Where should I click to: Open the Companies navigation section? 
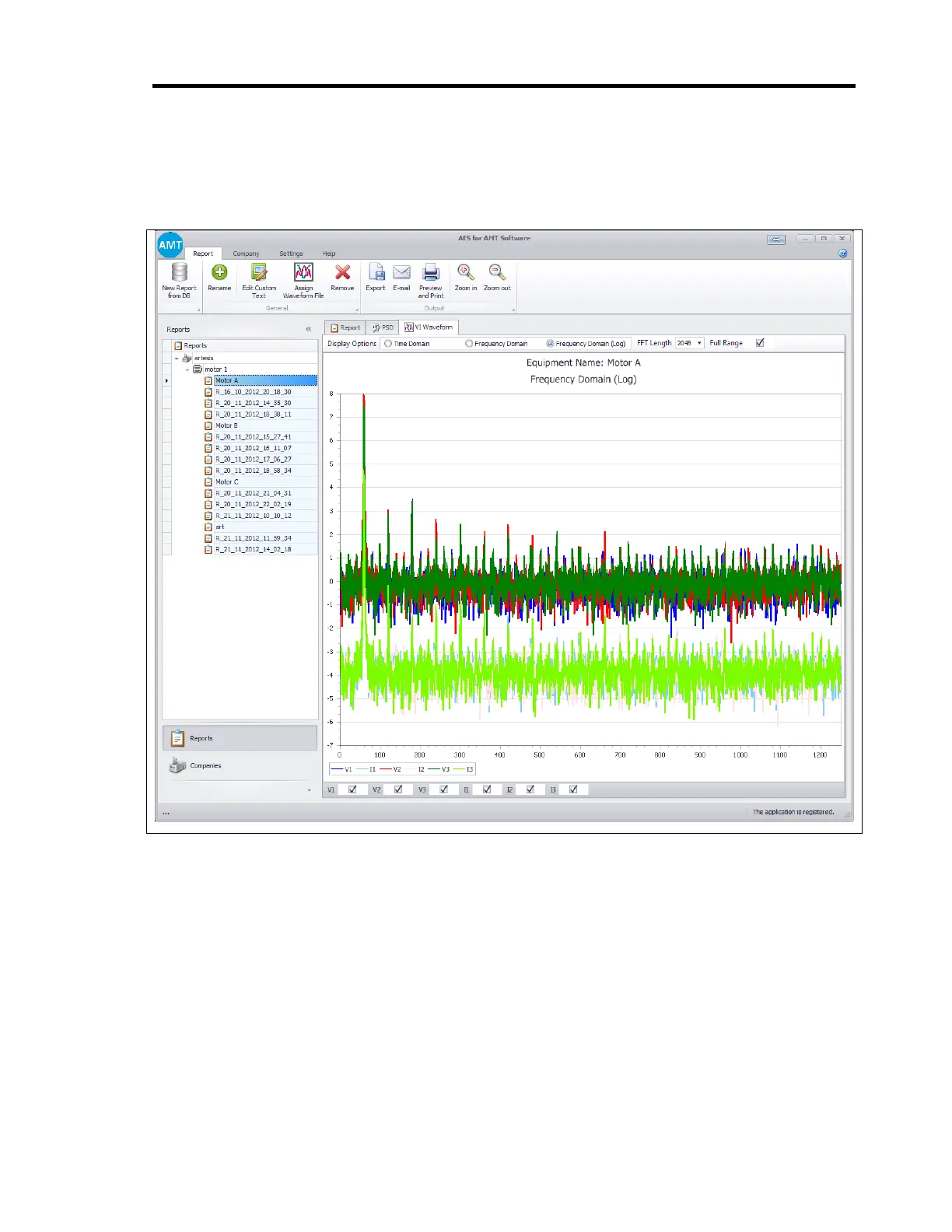(x=205, y=765)
